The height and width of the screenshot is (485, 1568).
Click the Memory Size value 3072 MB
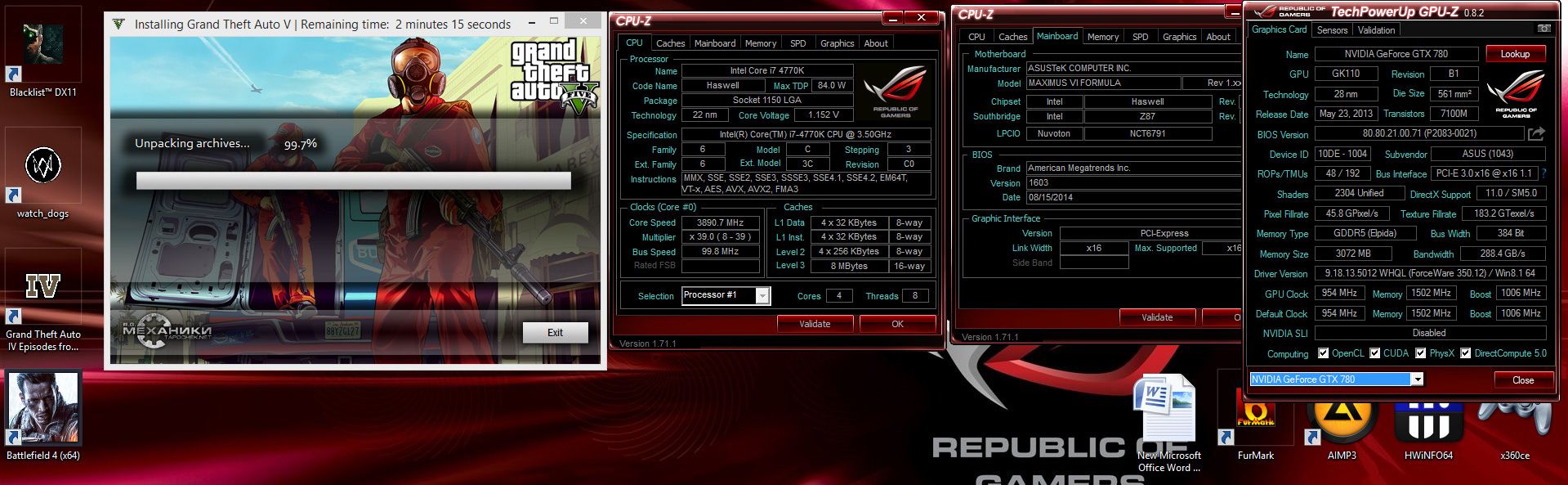pyautogui.click(x=1353, y=254)
